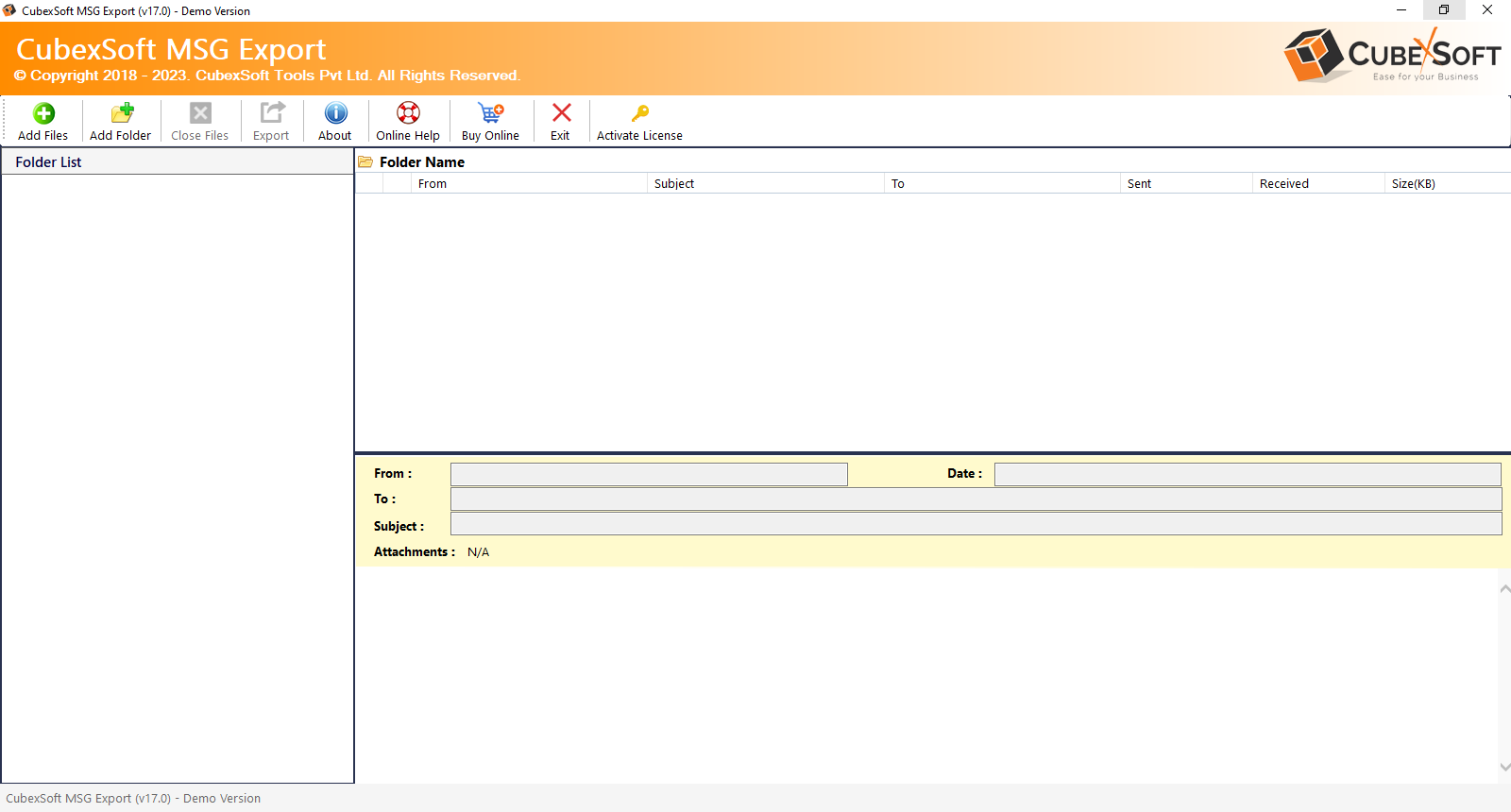Image resolution: width=1511 pixels, height=812 pixels.
Task: Sort messages by From column header
Action: (529, 184)
